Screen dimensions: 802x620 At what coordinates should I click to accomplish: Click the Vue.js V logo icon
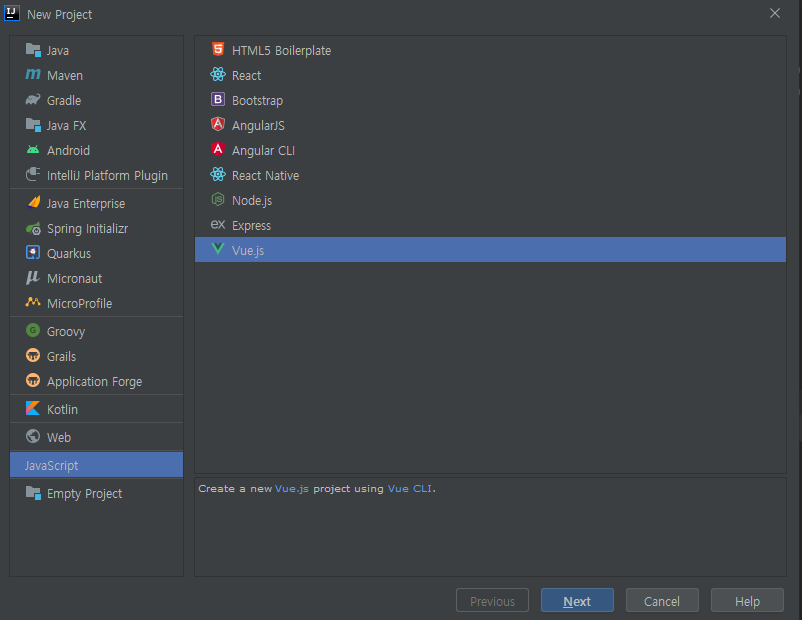tap(218, 249)
